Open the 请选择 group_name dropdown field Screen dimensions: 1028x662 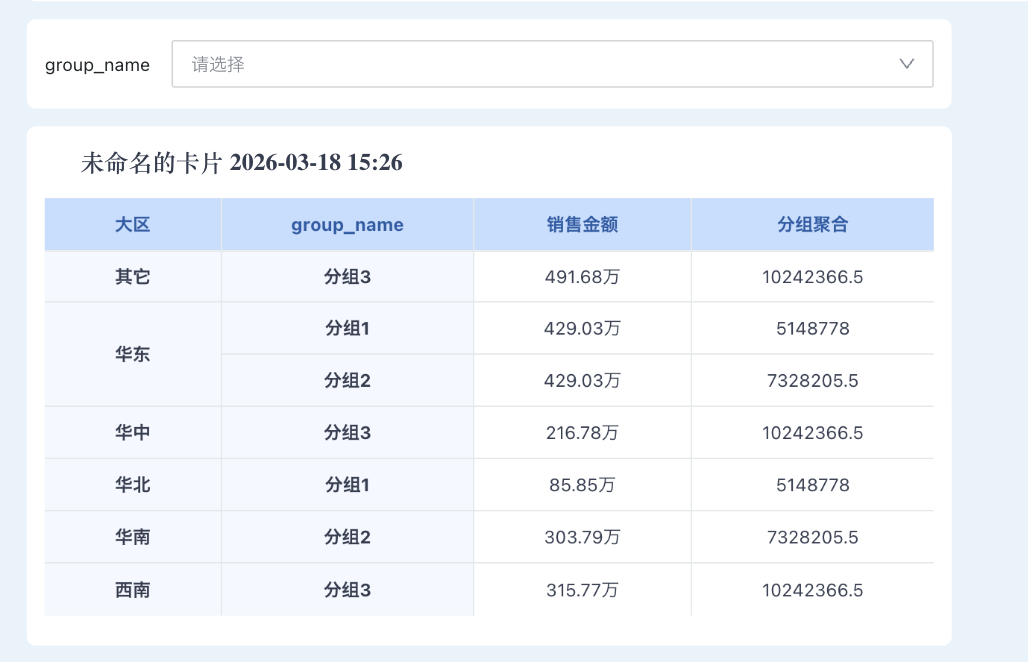[540, 64]
